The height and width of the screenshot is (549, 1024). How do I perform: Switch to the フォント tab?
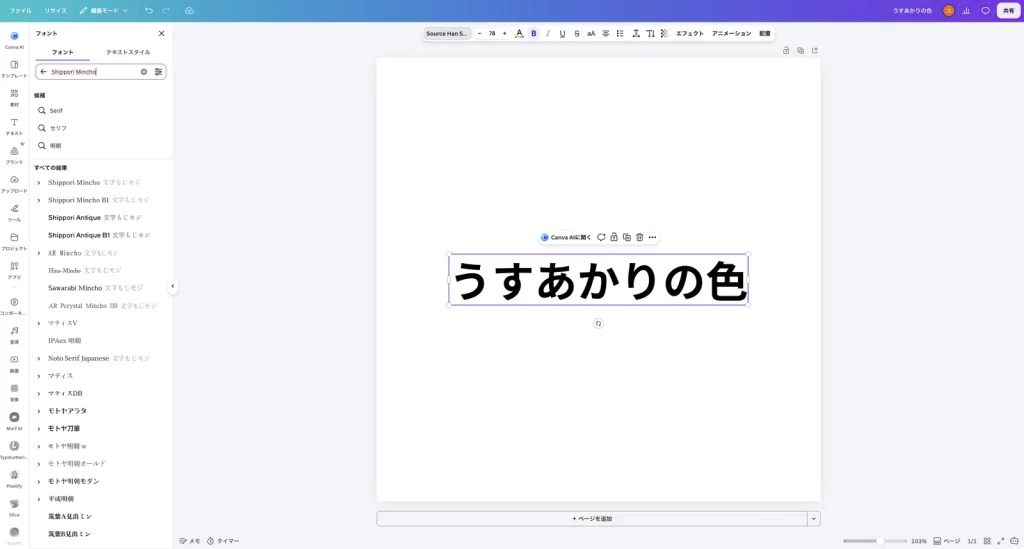(x=63, y=52)
